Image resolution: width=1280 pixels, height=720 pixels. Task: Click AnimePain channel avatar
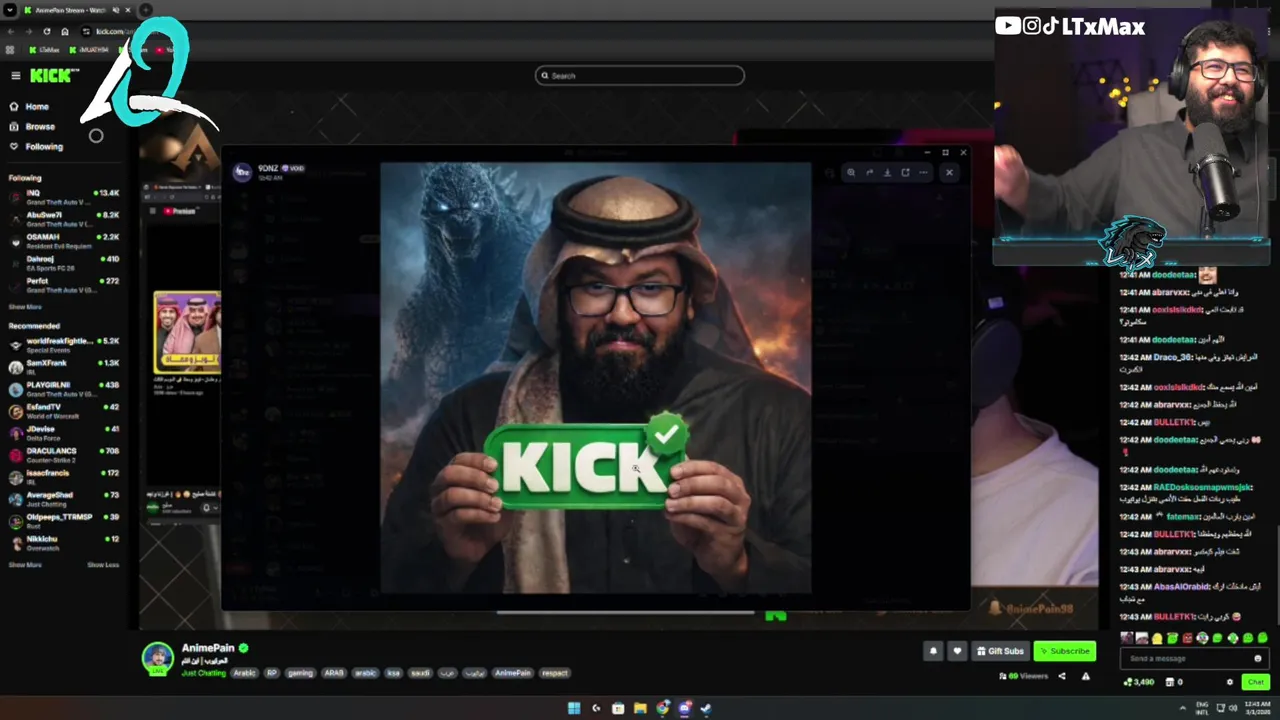157,658
